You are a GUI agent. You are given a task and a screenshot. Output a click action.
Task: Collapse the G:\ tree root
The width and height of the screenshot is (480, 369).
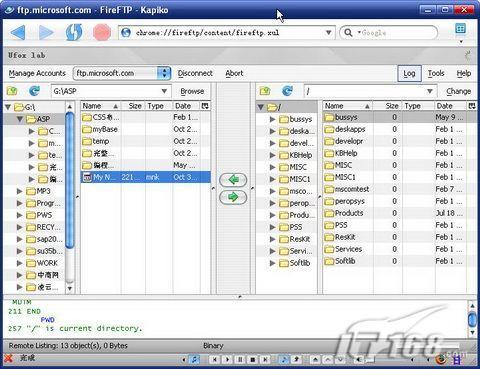tap(8, 107)
